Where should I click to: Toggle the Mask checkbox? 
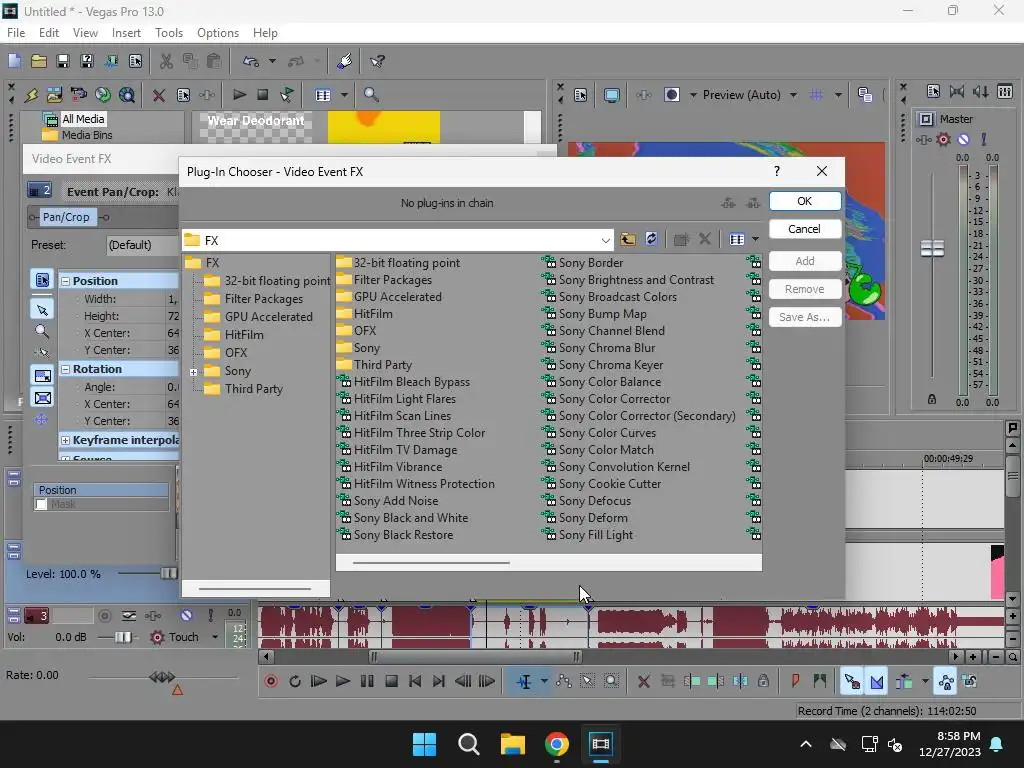click(42, 504)
